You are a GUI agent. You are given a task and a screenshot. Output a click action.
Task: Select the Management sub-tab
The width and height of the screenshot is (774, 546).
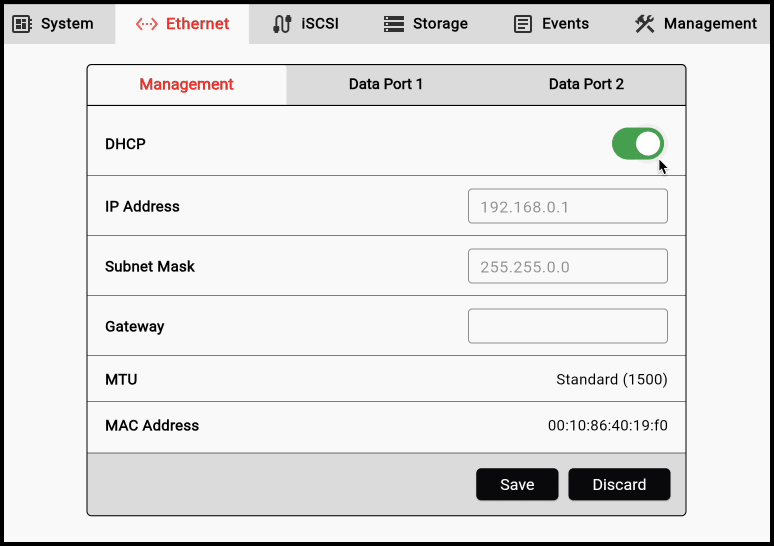(x=186, y=85)
